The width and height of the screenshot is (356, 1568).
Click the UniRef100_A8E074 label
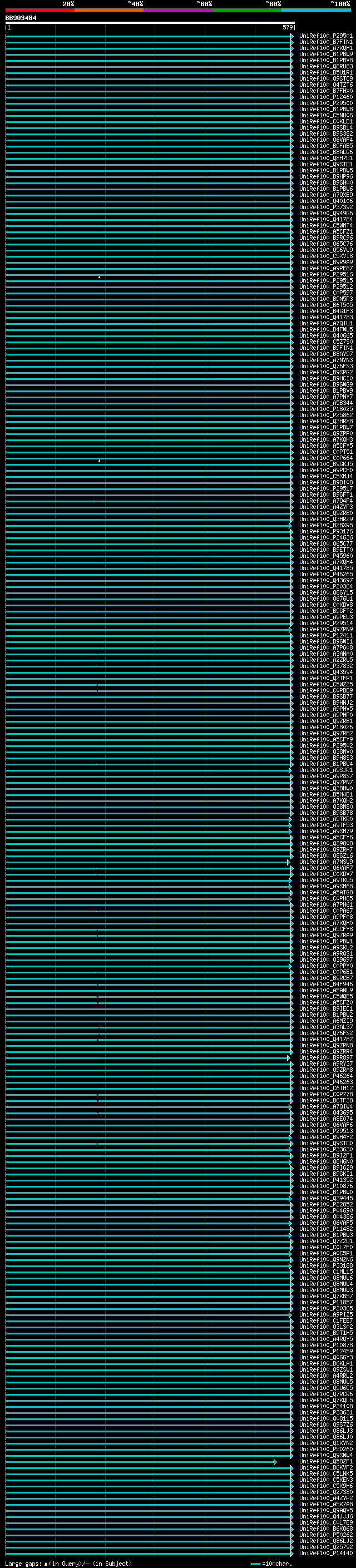(325, 1119)
